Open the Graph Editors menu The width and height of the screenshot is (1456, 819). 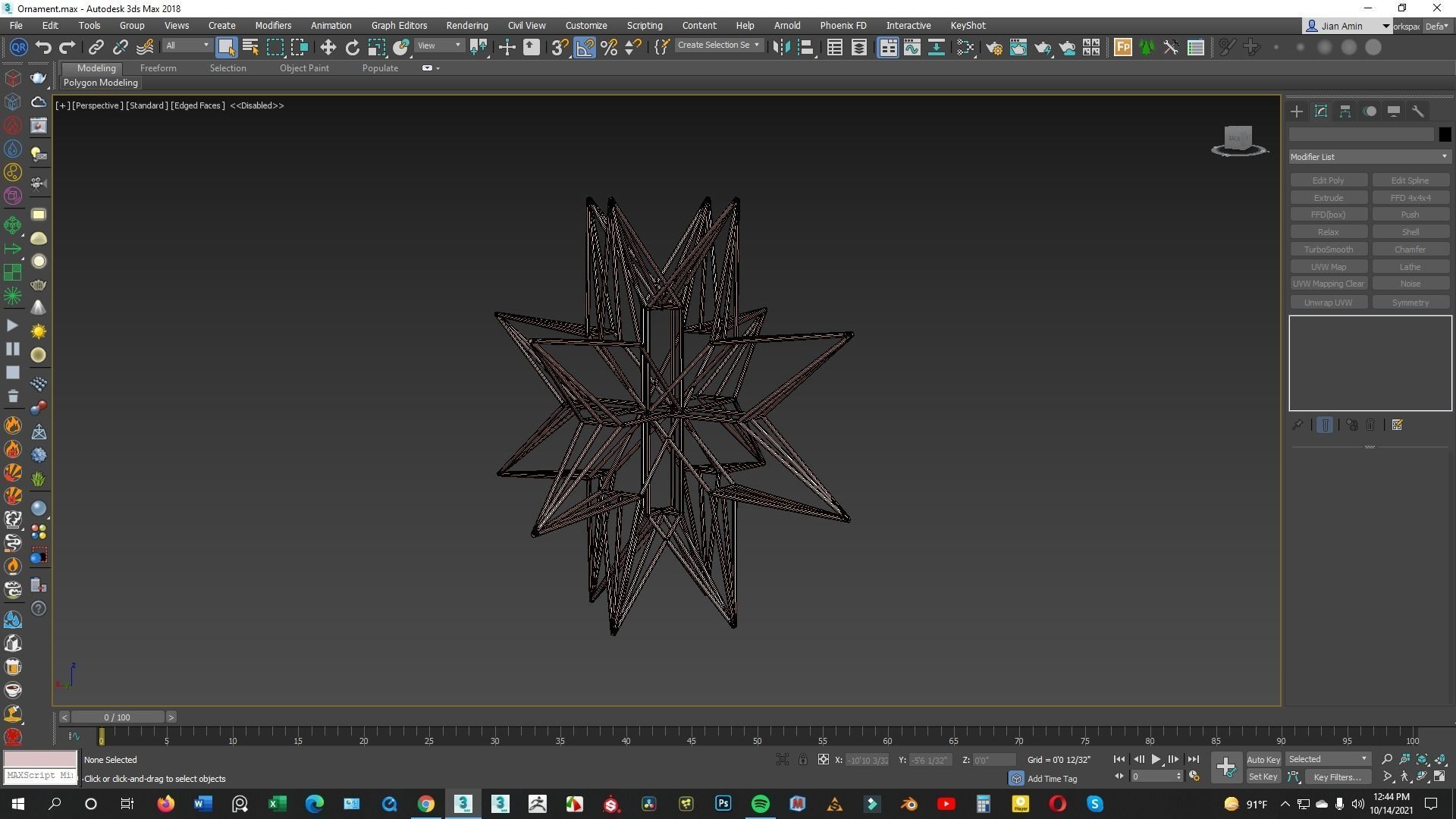click(399, 26)
